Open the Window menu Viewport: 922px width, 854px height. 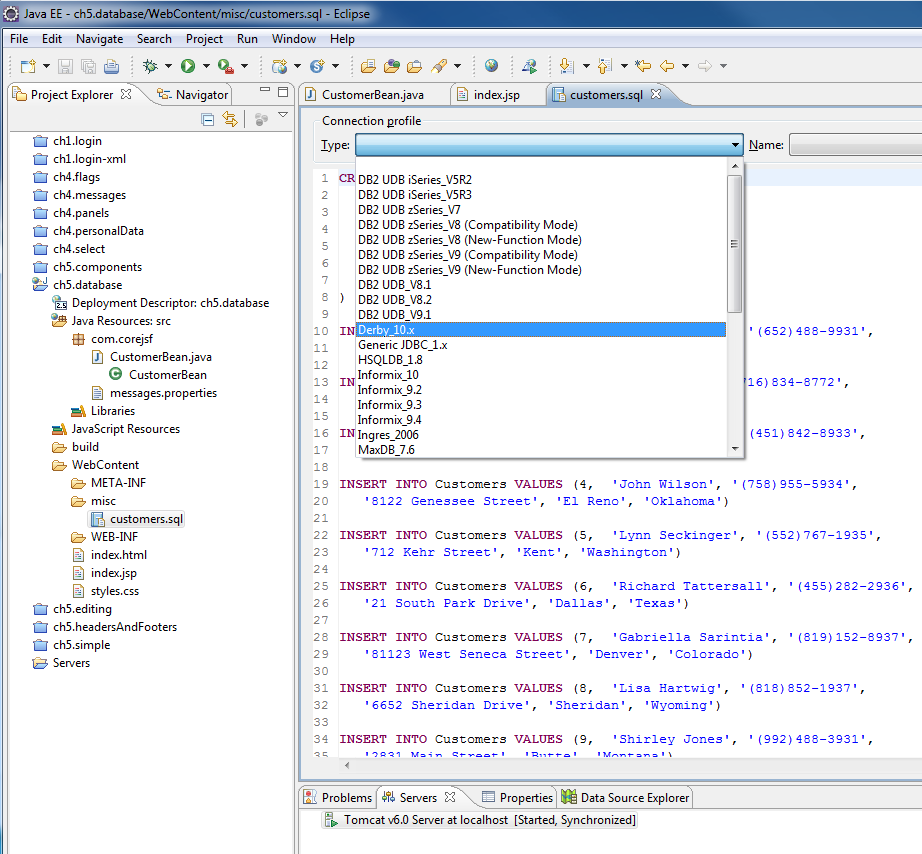293,39
